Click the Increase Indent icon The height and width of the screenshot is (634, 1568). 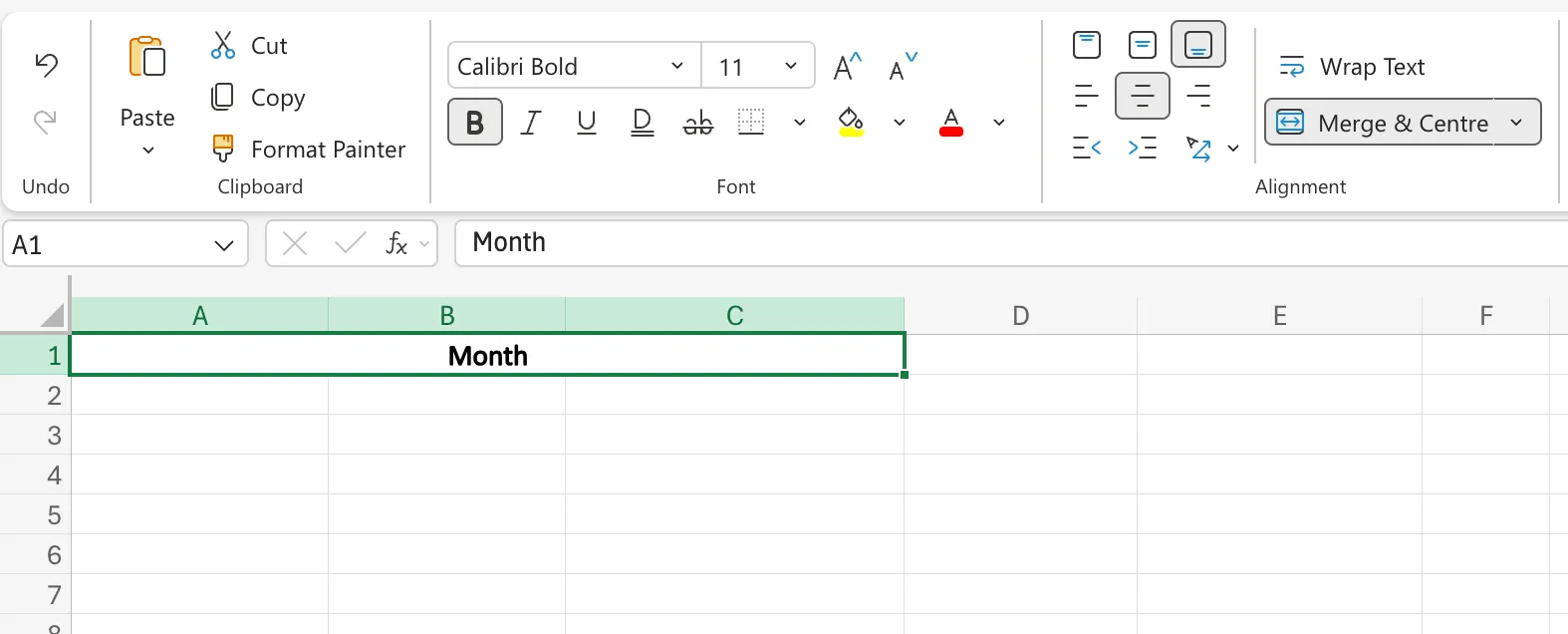click(x=1142, y=149)
